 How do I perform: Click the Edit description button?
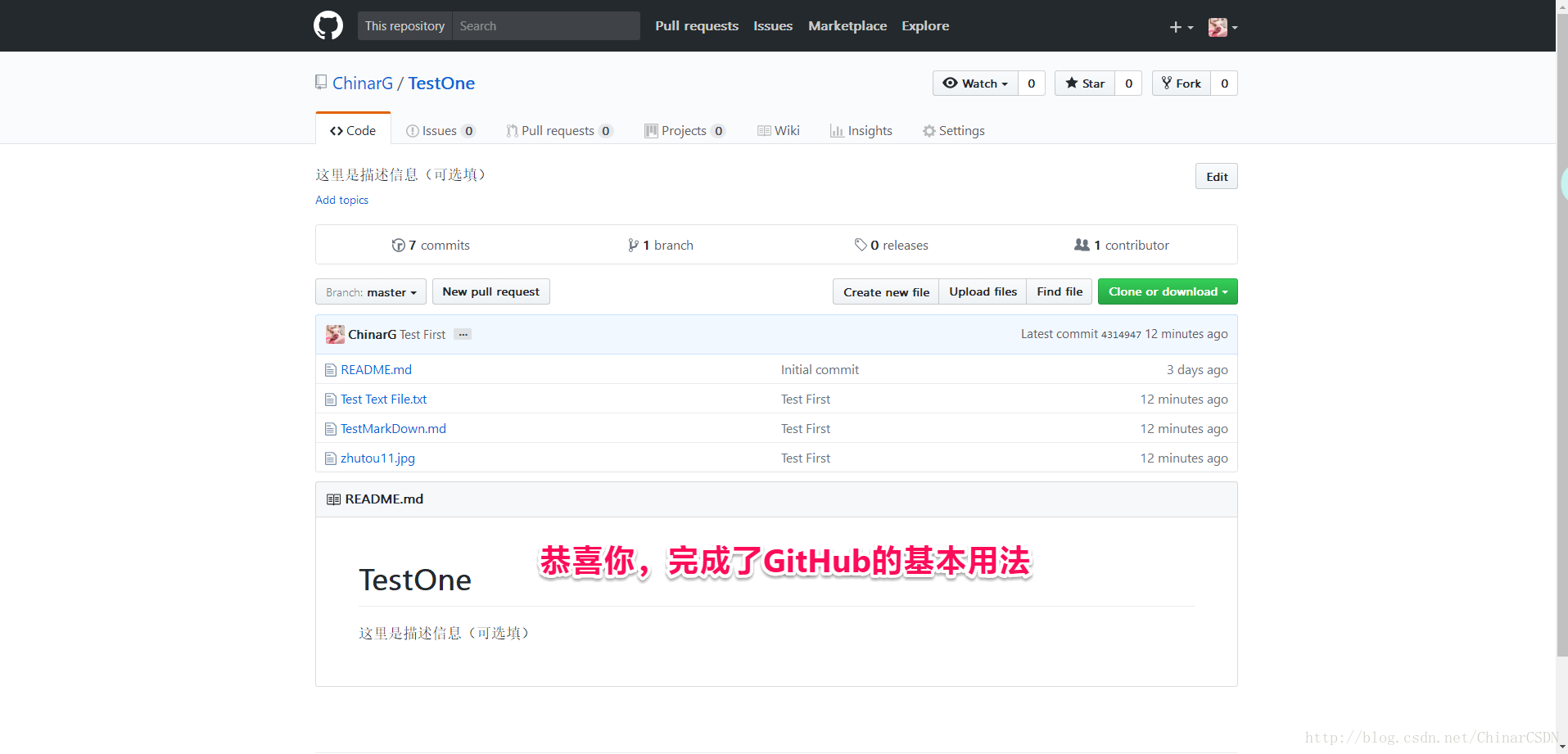pos(1217,176)
